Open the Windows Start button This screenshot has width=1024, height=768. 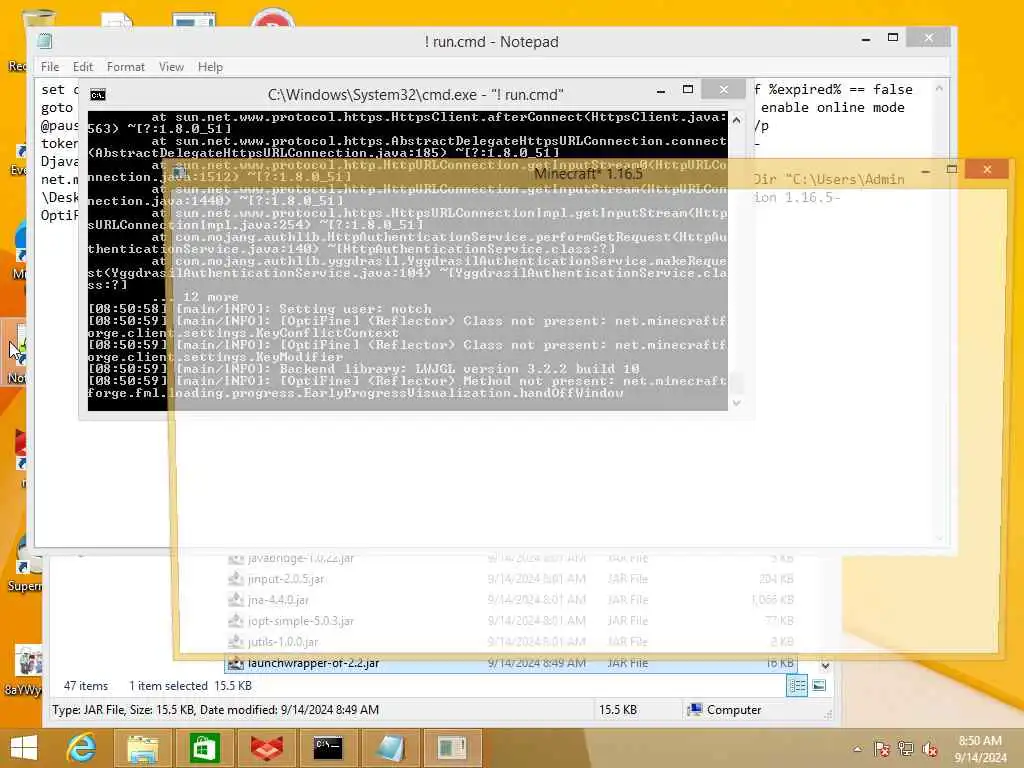click(x=24, y=748)
